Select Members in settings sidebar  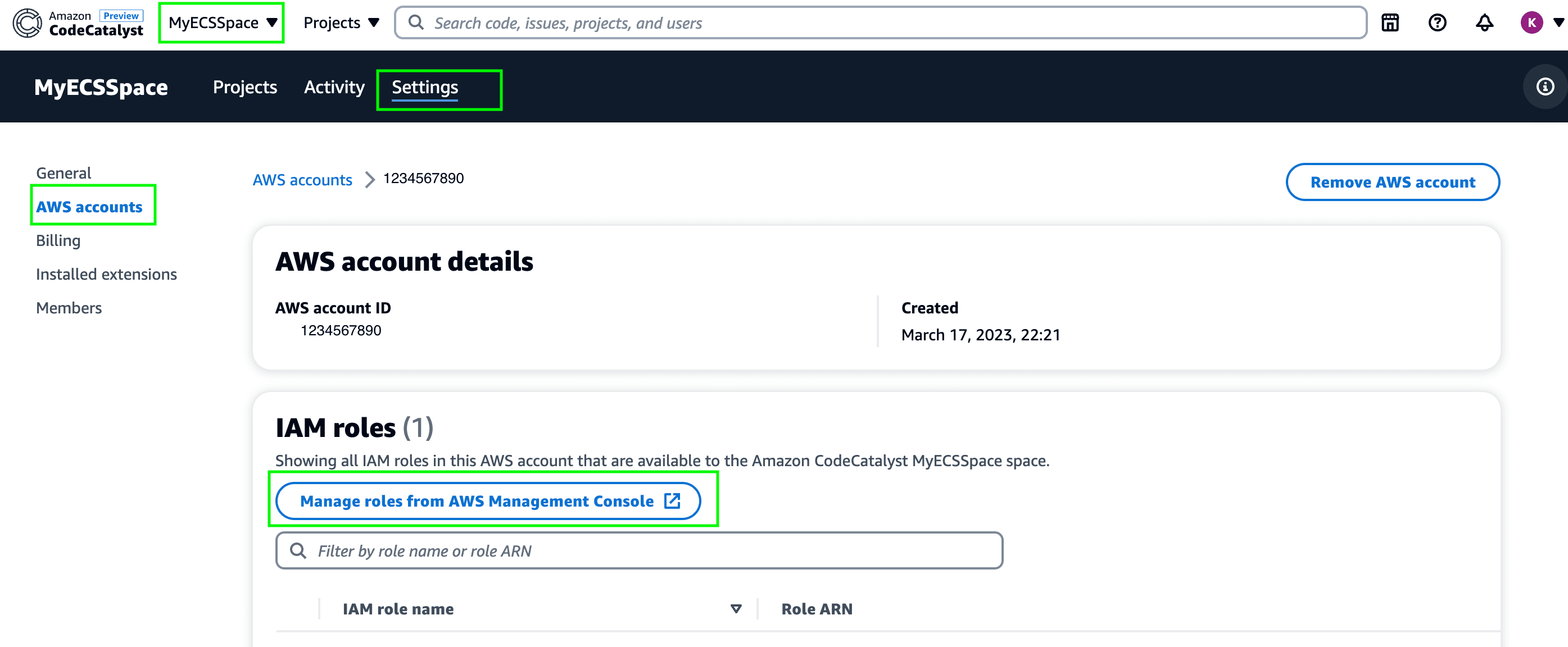click(x=69, y=308)
